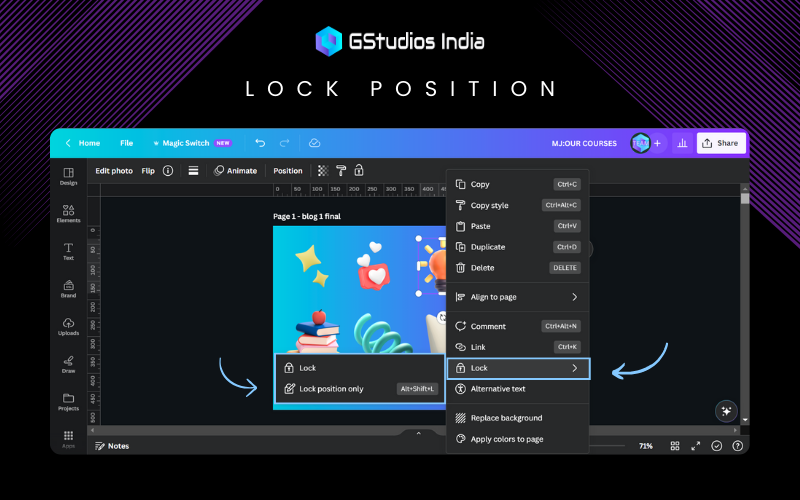Image resolution: width=800 pixels, height=500 pixels.
Task: Open Magic Switch feature
Action: [192, 143]
